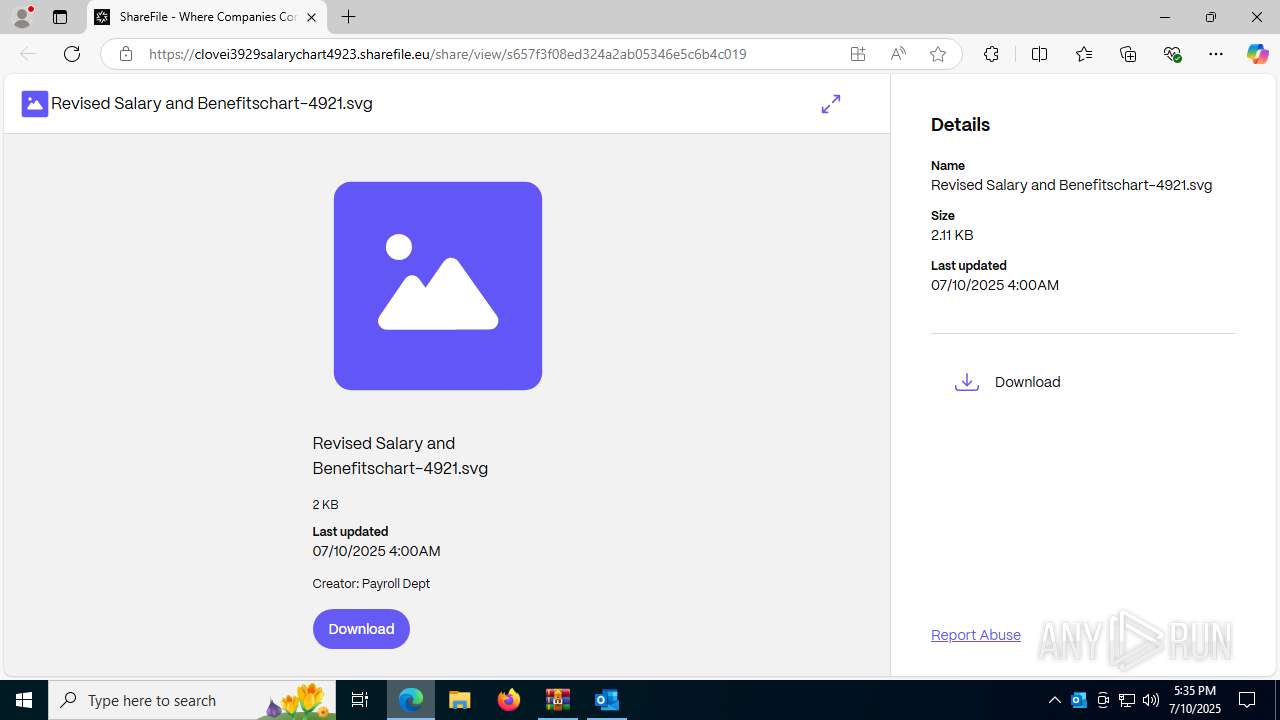Open Microsoft Edge from taskbar
This screenshot has height=720, width=1280.
coord(411,700)
